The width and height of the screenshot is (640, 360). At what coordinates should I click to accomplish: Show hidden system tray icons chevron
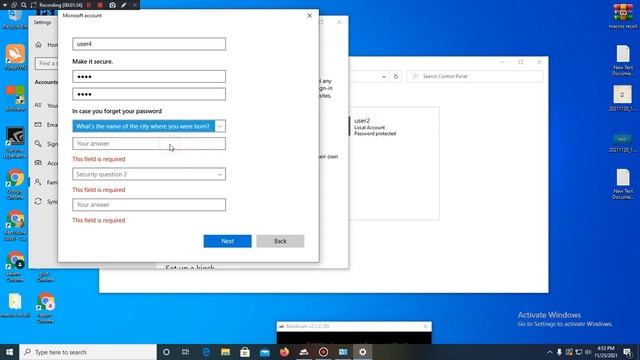click(550, 352)
